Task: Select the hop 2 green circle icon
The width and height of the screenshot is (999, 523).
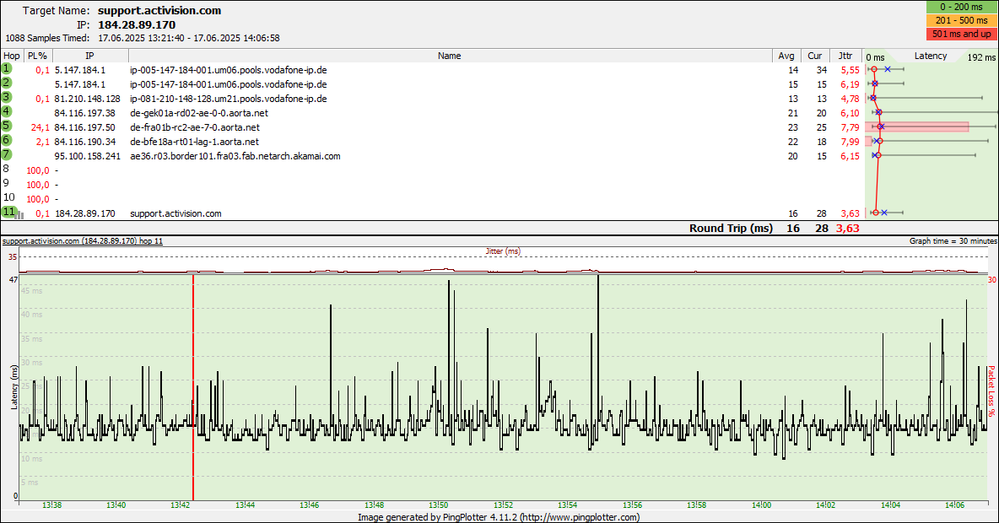Action: tap(7, 84)
